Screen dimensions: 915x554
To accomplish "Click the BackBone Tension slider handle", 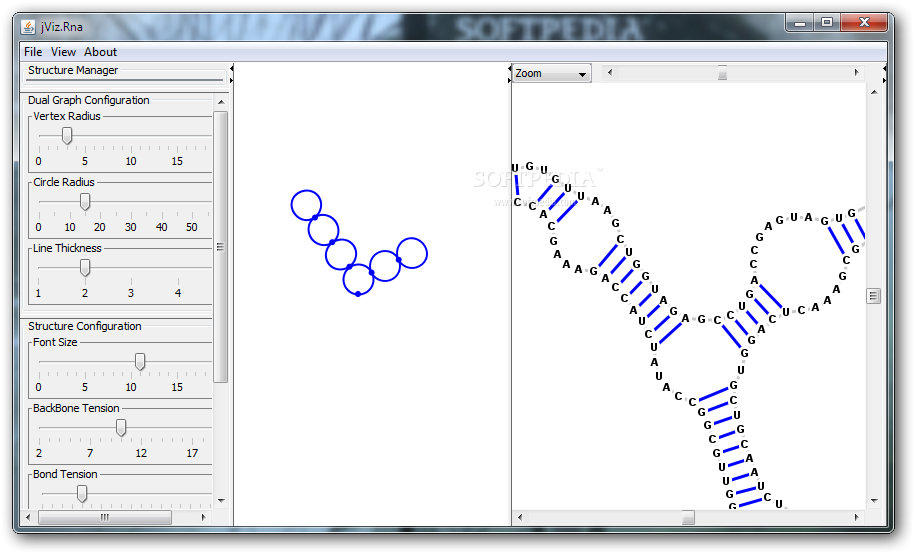I will coord(121,427).
